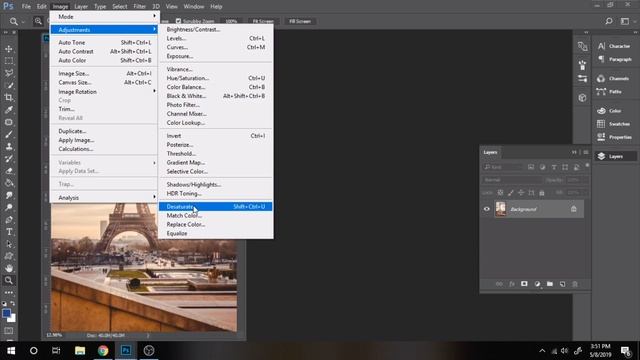The image size is (640, 360).
Task: Toggle Scrubby Zoom checkbox
Action: (178, 21)
